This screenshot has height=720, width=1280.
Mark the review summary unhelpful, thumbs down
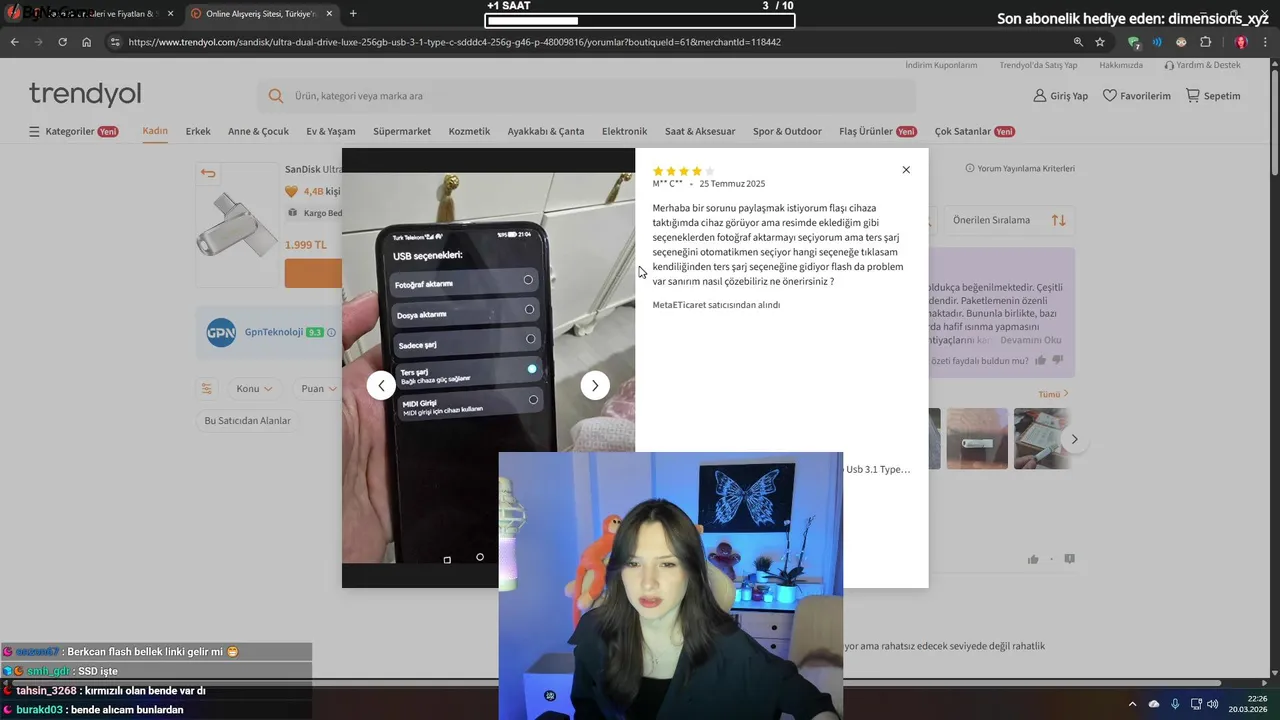click(x=1058, y=361)
